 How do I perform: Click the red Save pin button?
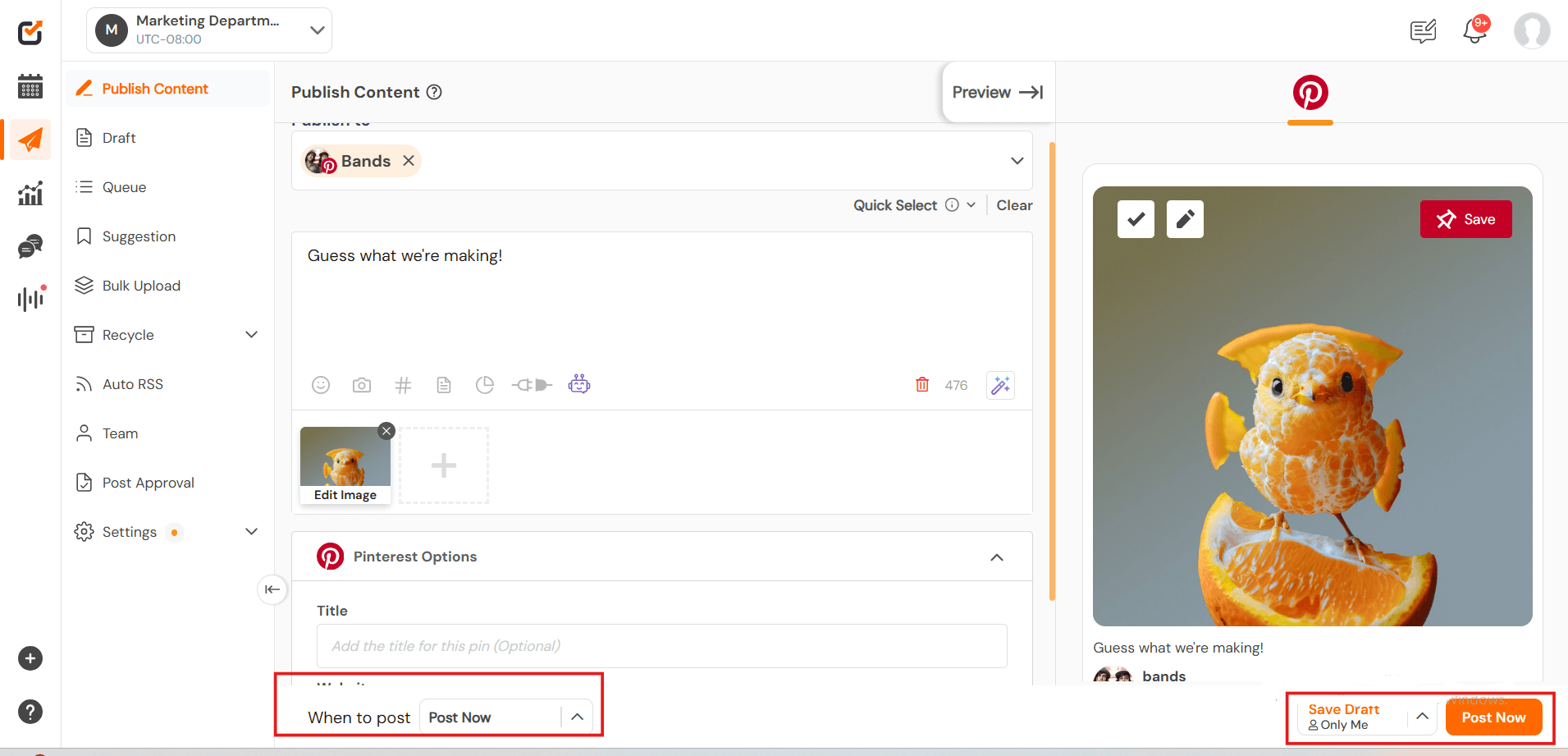tap(1465, 219)
